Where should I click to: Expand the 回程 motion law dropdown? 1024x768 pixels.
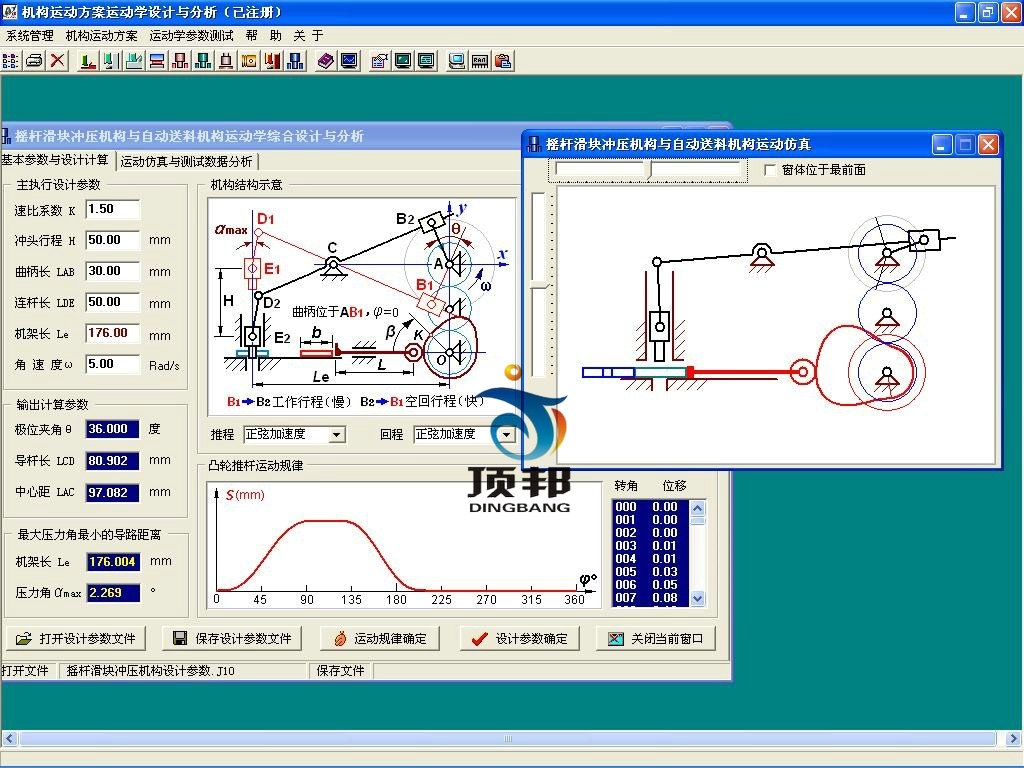coord(506,435)
